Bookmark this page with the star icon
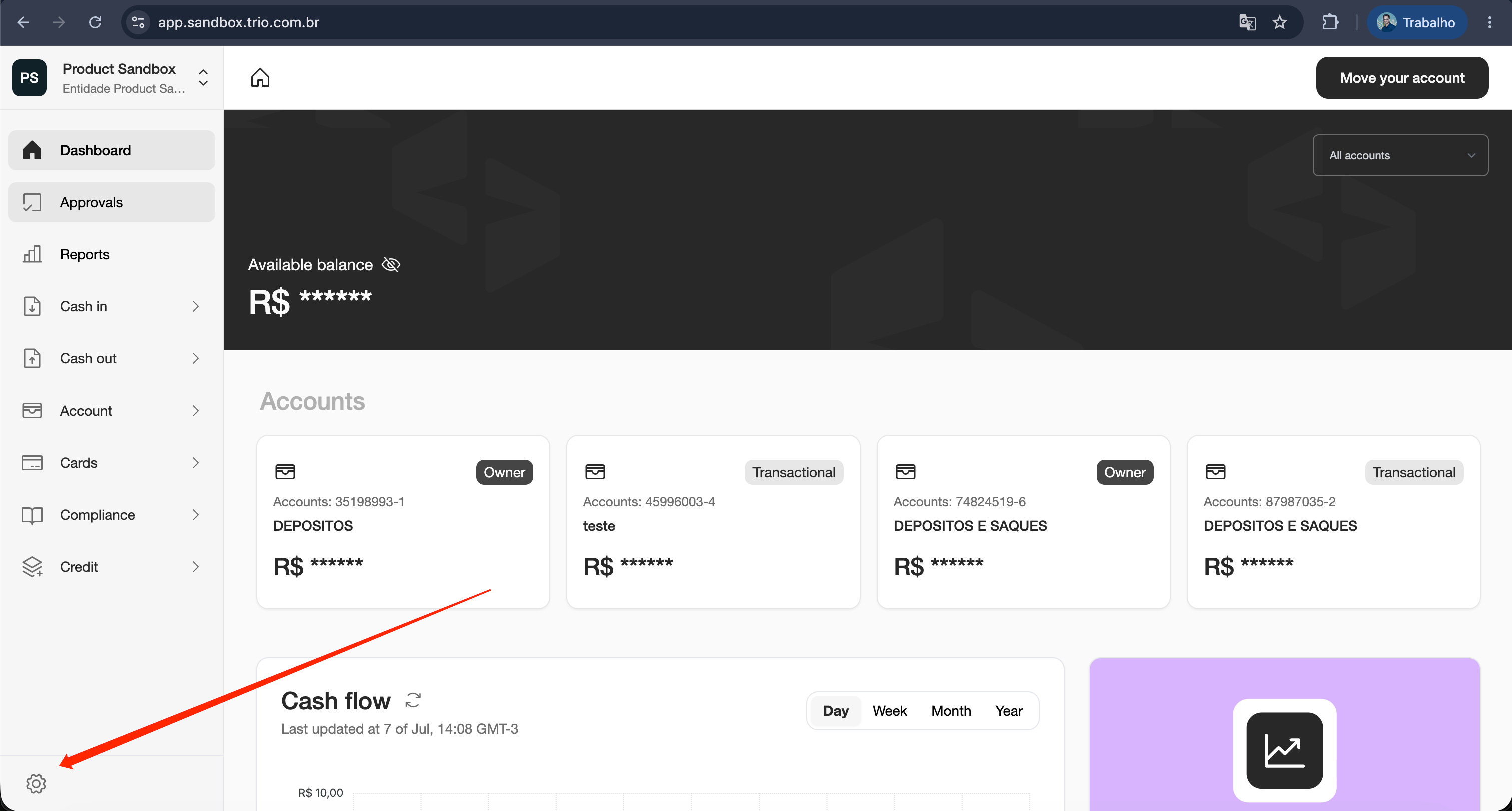This screenshot has width=1512, height=811. (1280, 23)
